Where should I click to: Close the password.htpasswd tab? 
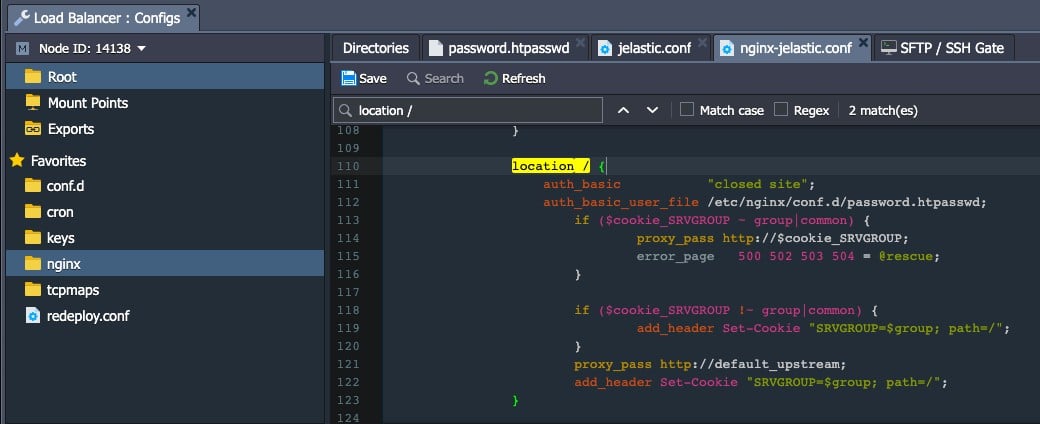coord(580,42)
